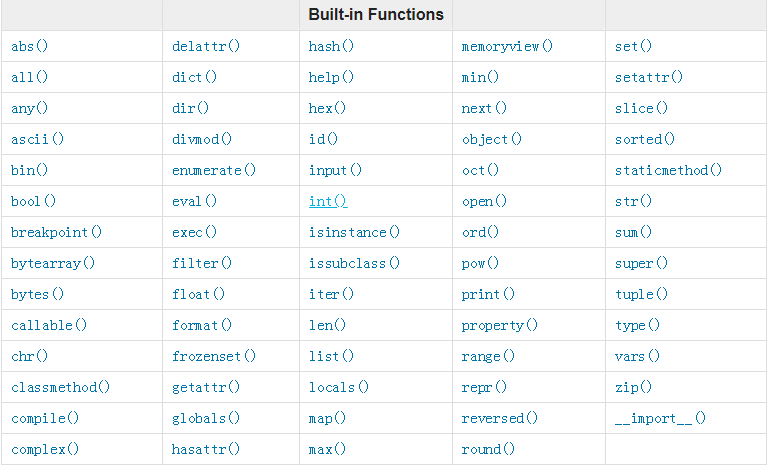Viewport: 767px width, 466px height.
Task: Click the delattr() link
Action: pyautogui.click(x=206, y=46)
